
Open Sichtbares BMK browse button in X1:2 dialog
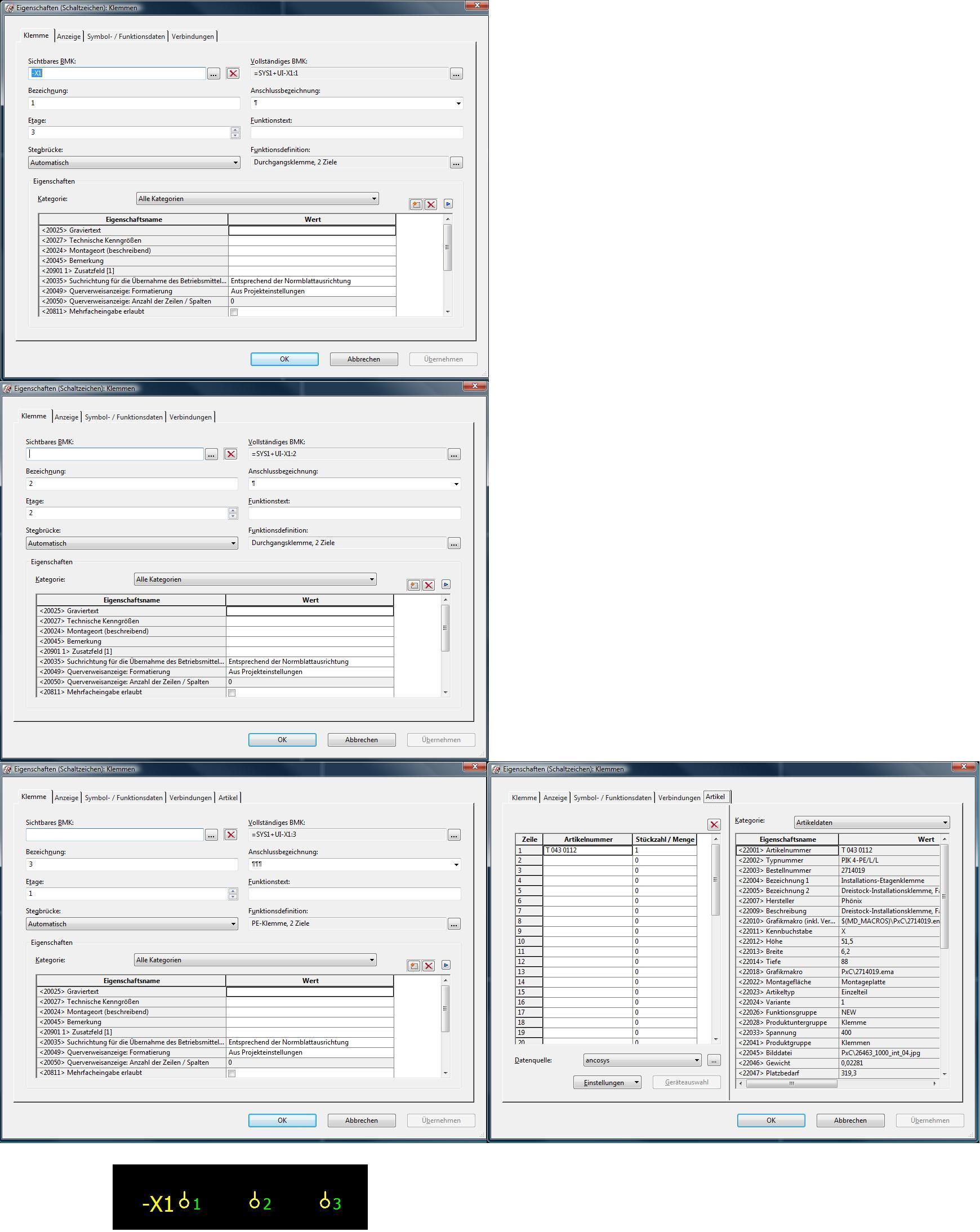211,454
